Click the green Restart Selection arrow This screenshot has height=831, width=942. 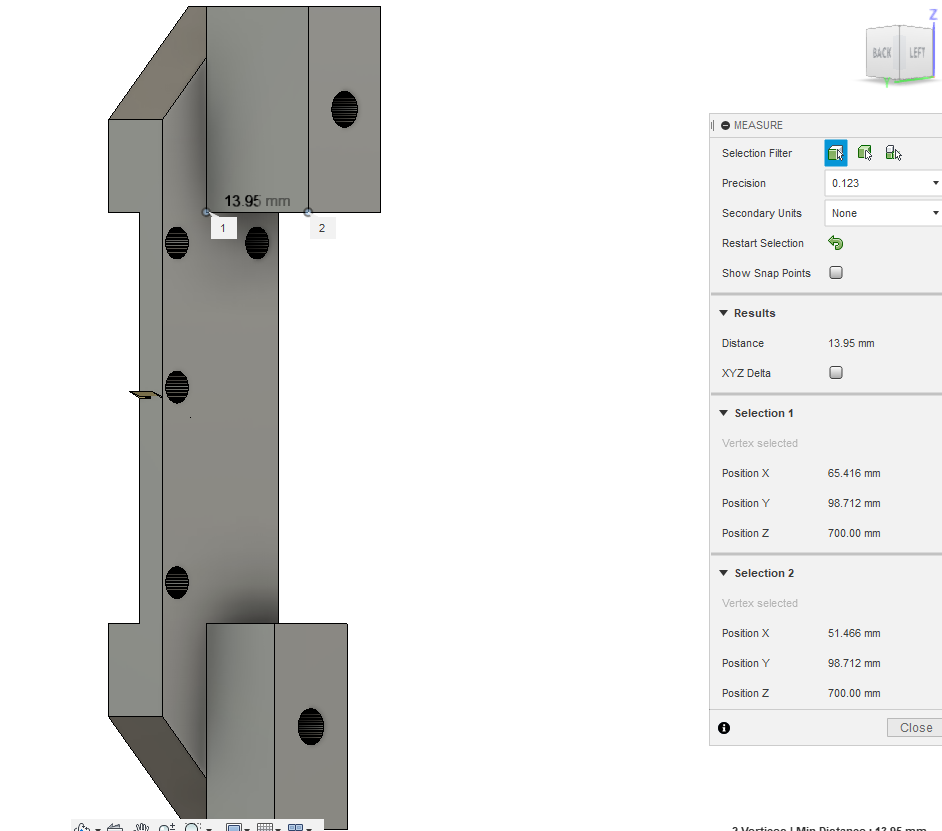[836, 243]
